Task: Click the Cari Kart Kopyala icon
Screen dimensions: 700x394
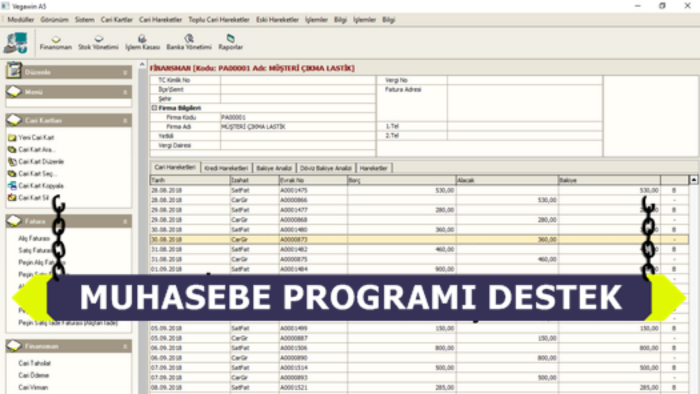Action: 12,186
